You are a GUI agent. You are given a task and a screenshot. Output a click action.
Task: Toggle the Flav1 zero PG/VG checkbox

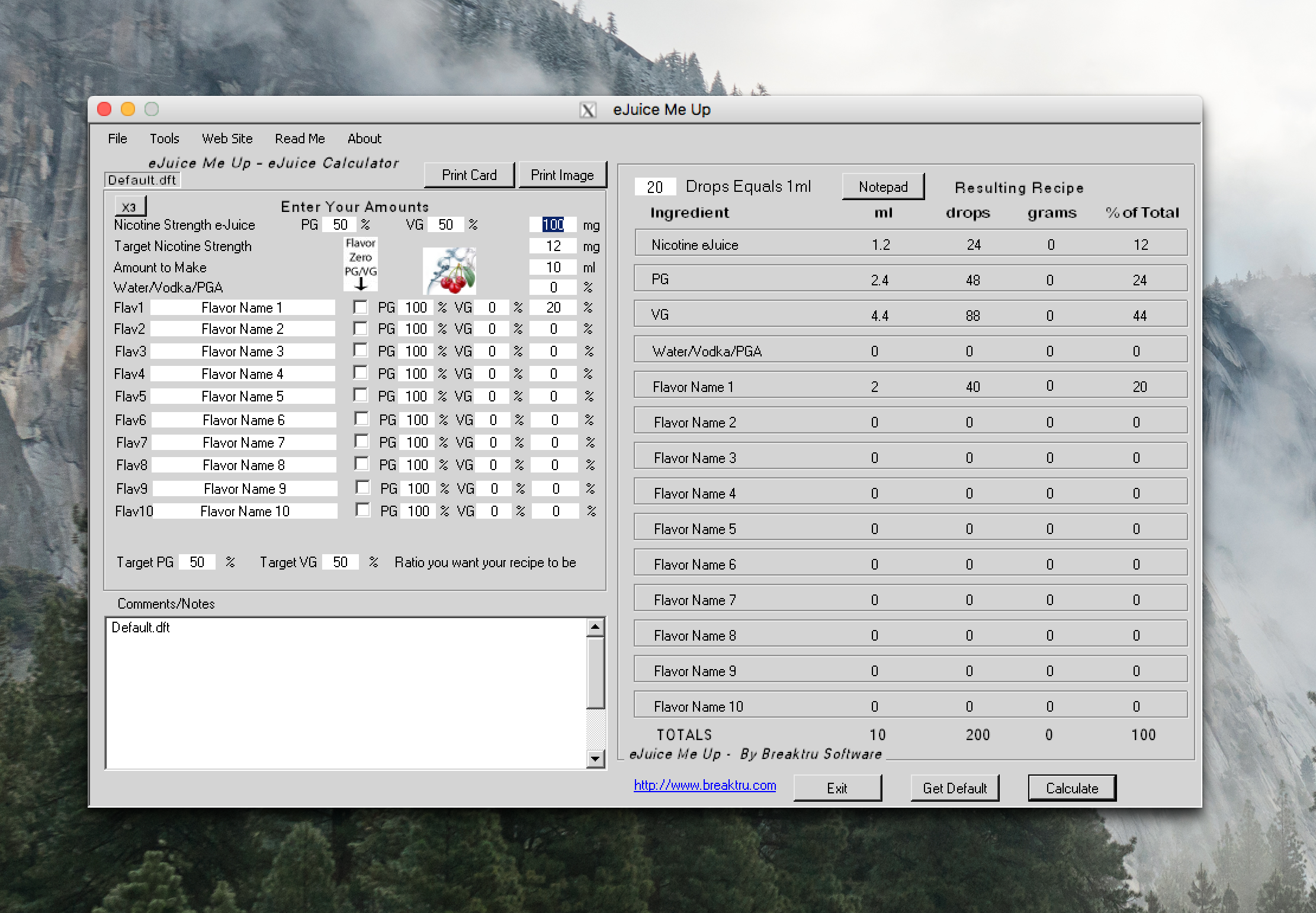click(x=360, y=307)
